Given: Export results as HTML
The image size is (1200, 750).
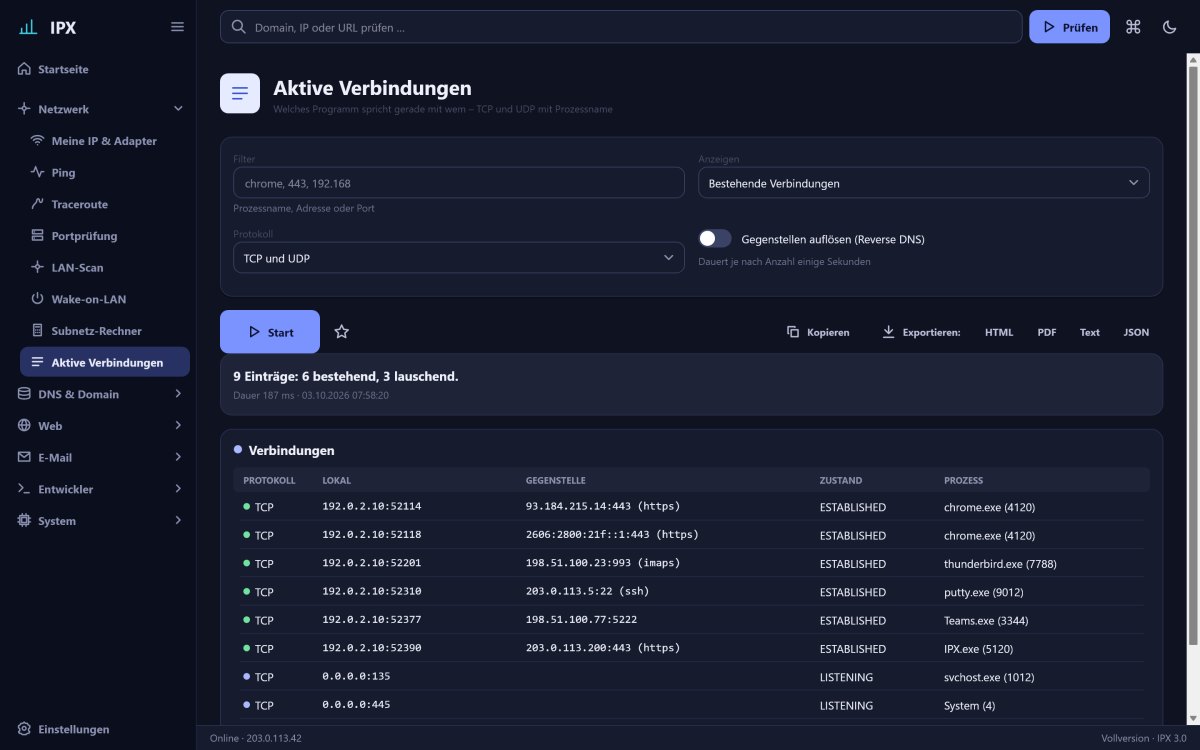Looking at the screenshot, I should (999, 332).
